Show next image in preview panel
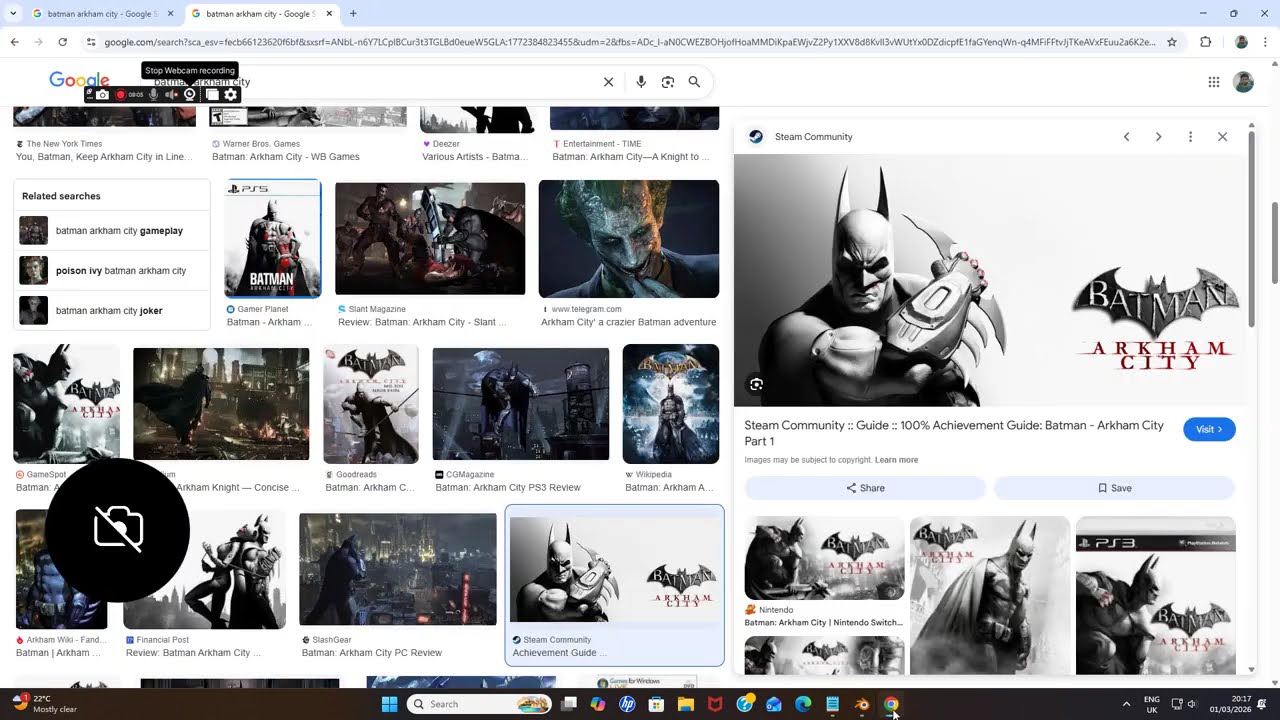This screenshot has width=1280, height=720. point(1158,137)
